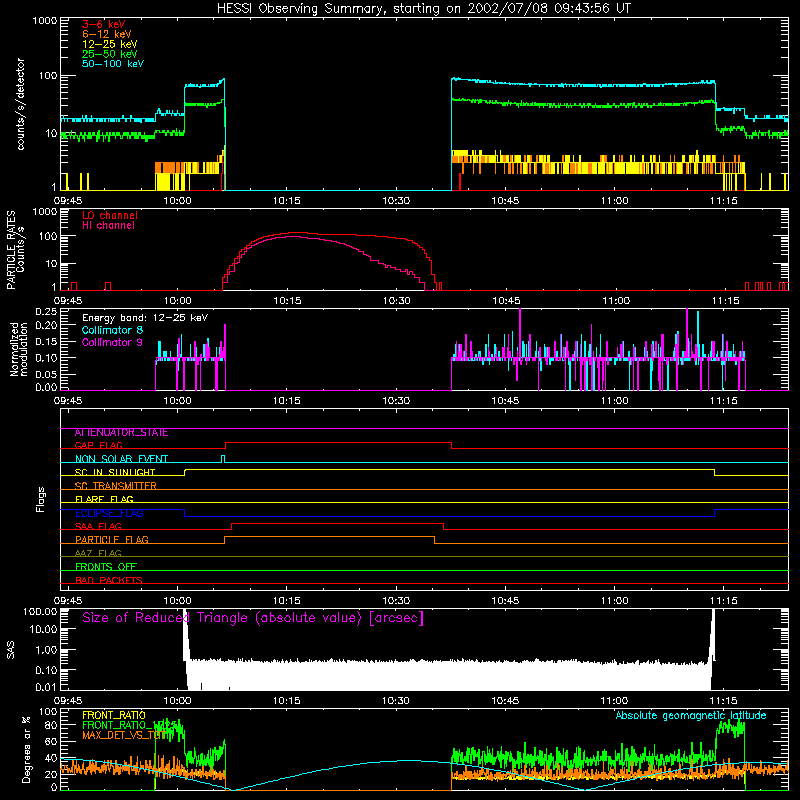Click the Normalized modulation axis label
The height and width of the screenshot is (800, 800).
click(18, 349)
